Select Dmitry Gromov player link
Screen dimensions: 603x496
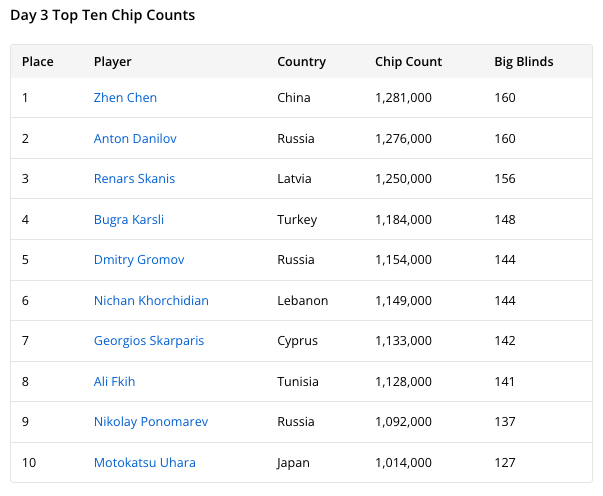click(138, 260)
